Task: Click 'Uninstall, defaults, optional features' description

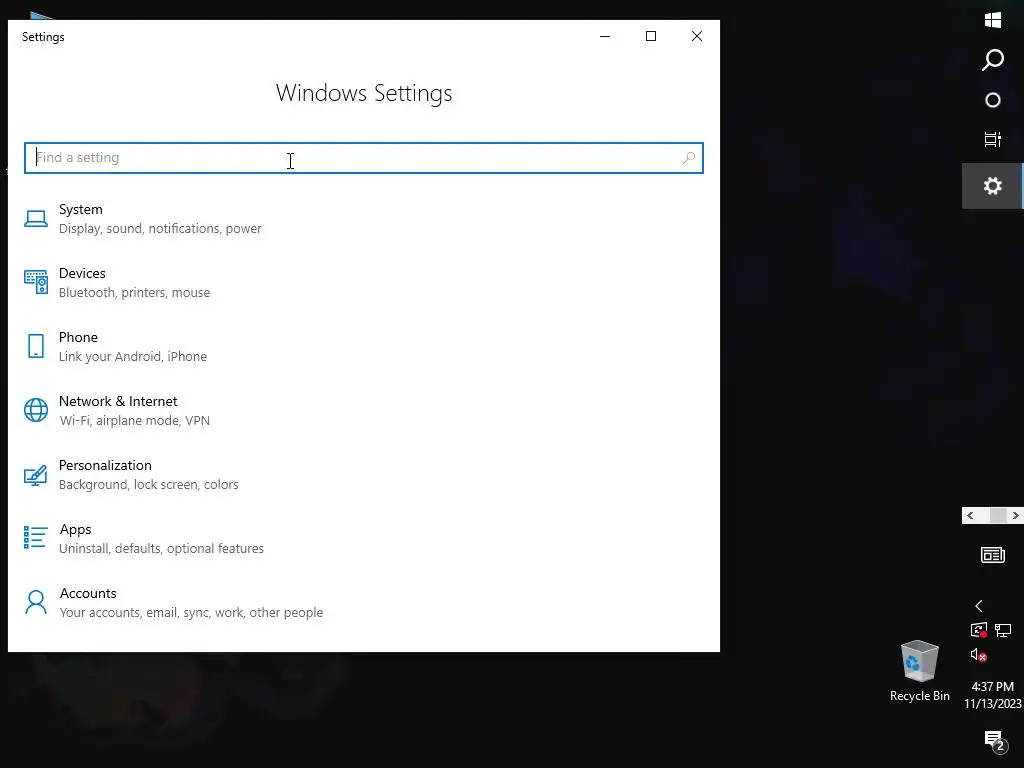Action: click(161, 549)
